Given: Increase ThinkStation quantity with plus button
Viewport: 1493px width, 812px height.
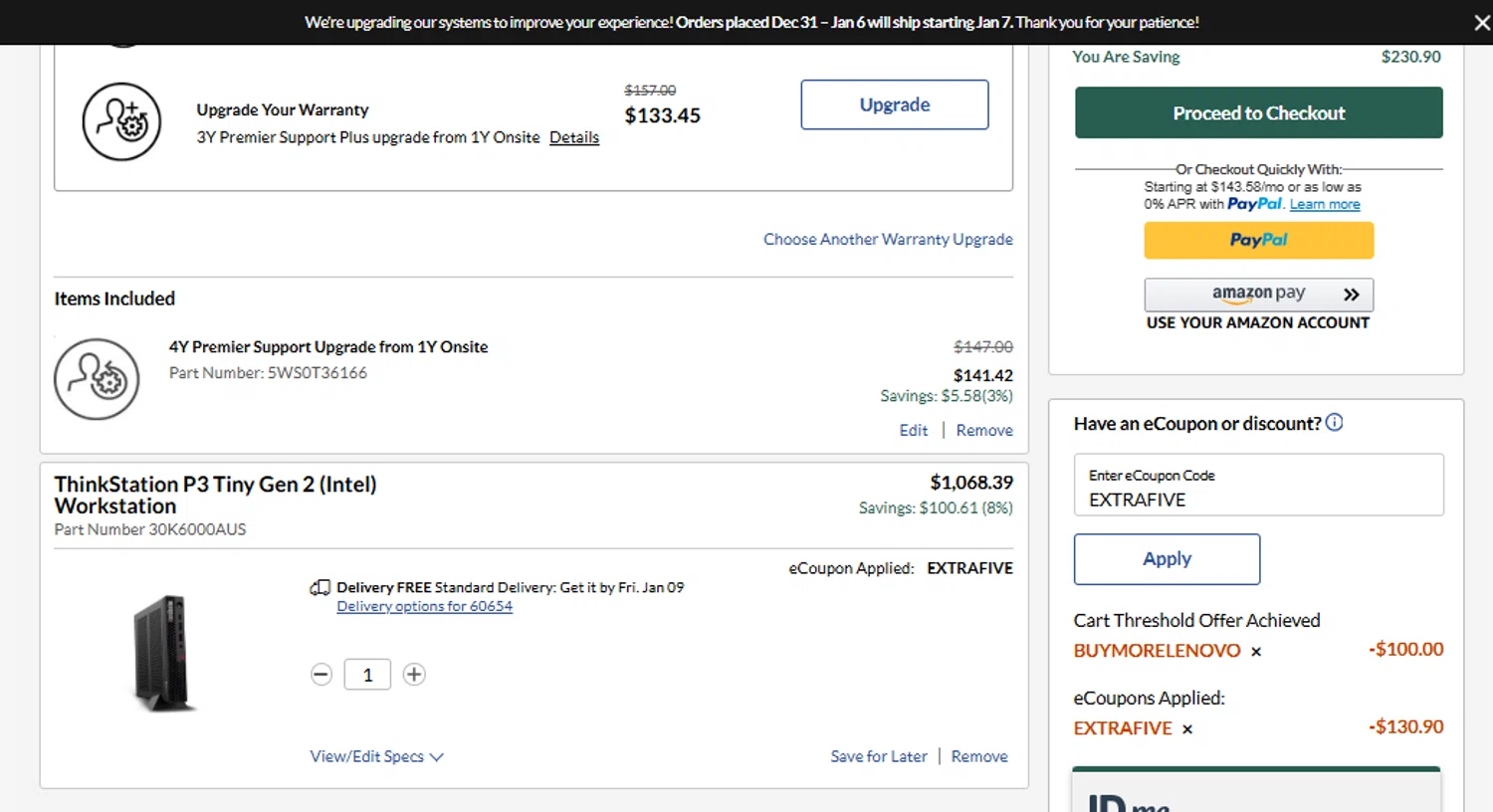Looking at the screenshot, I should coord(414,675).
